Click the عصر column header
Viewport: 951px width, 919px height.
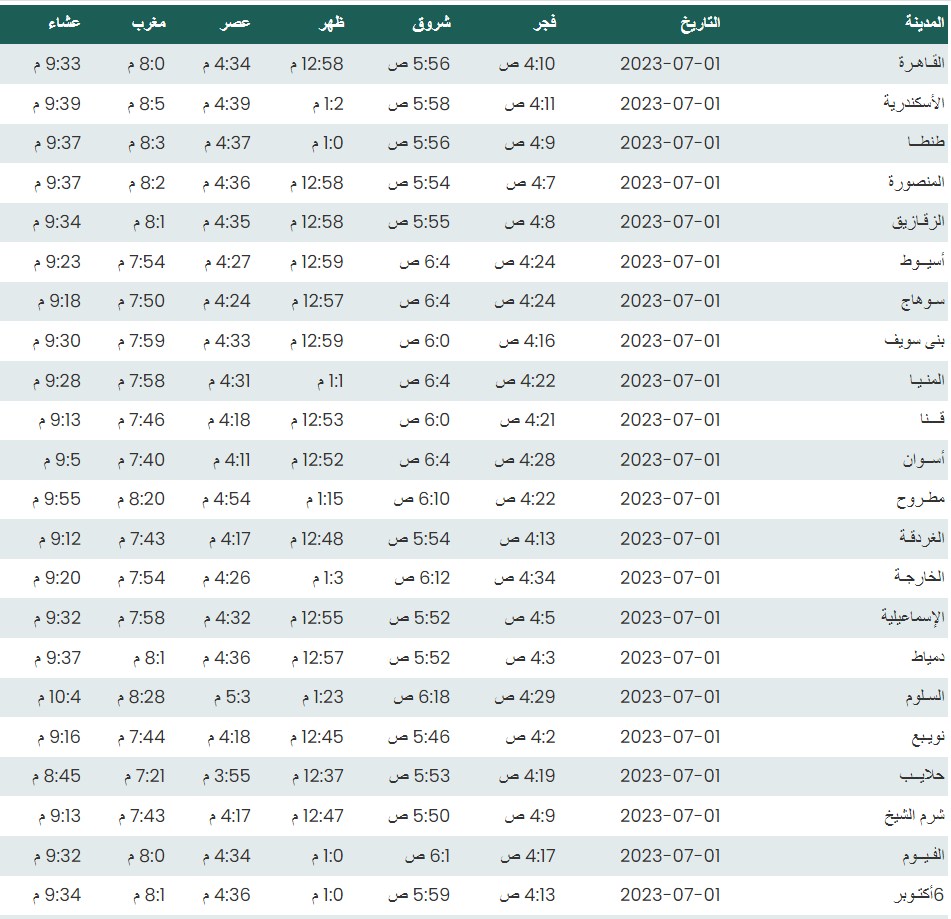(x=235, y=22)
